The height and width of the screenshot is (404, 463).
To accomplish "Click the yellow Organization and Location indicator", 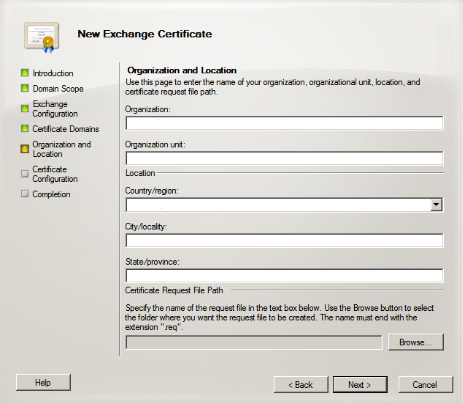I will click(x=25, y=149).
